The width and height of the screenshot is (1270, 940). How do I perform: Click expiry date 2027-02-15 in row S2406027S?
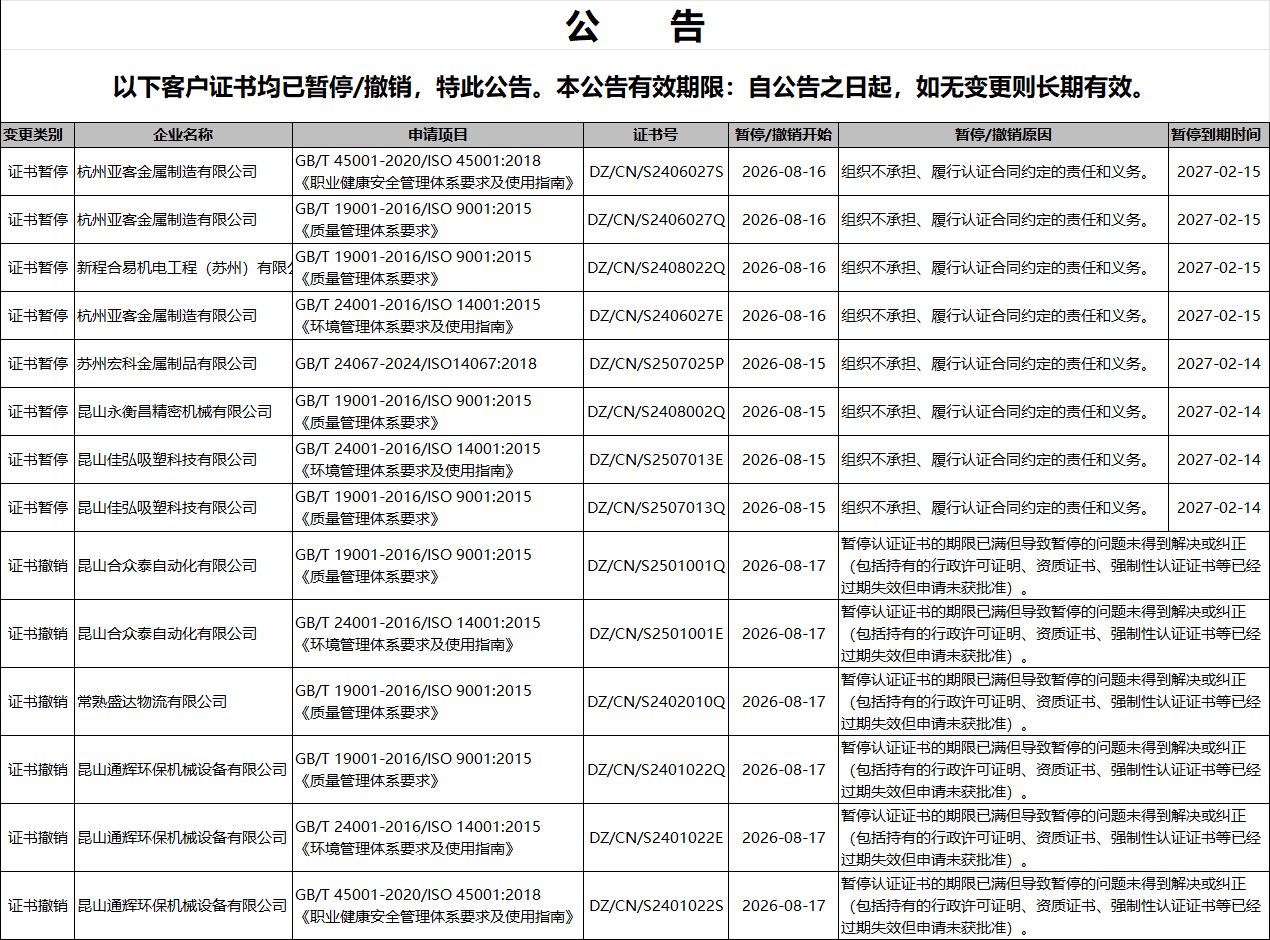point(1219,171)
